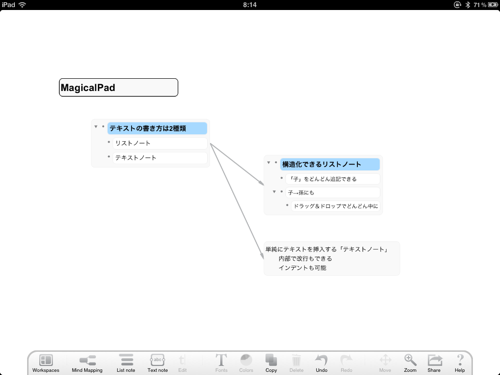Create a new List note
This screenshot has width=500, height=375.
point(126,363)
